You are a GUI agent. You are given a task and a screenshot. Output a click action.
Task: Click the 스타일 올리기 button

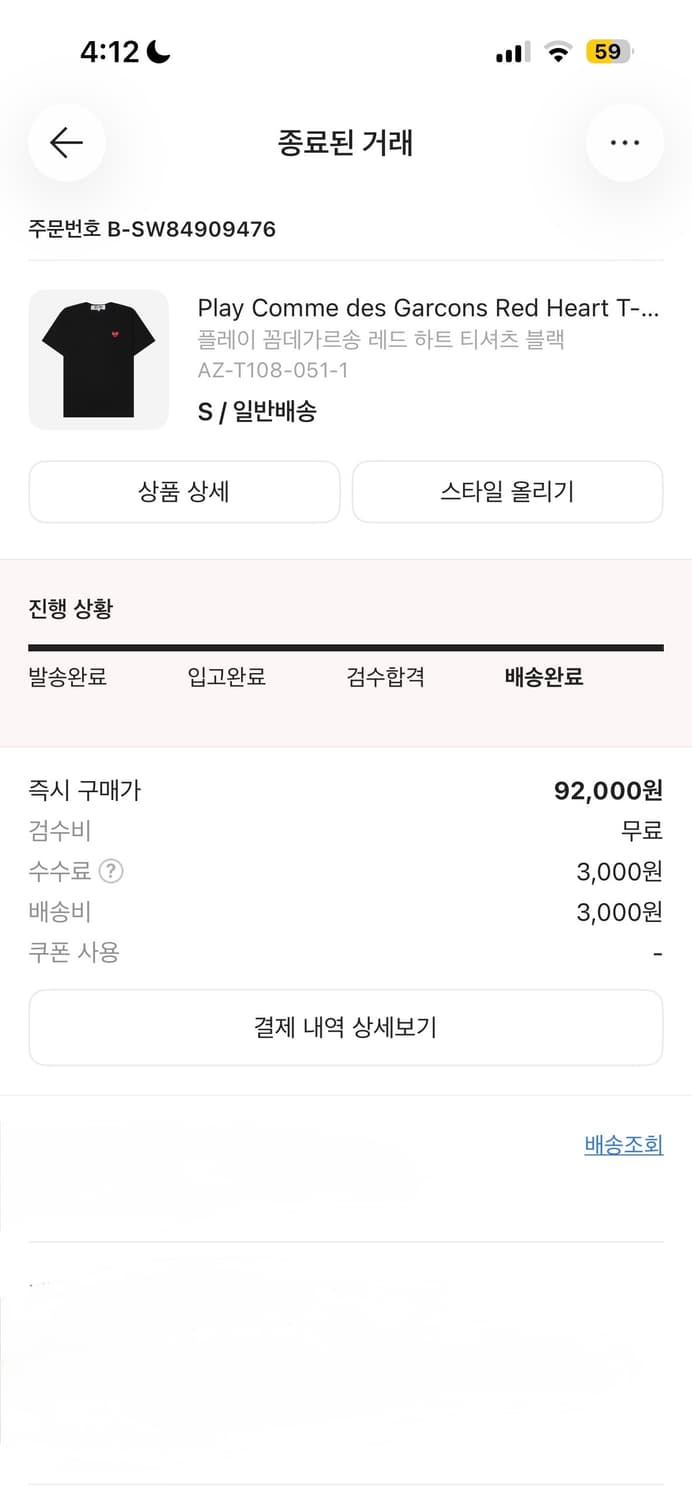(507, 492)
